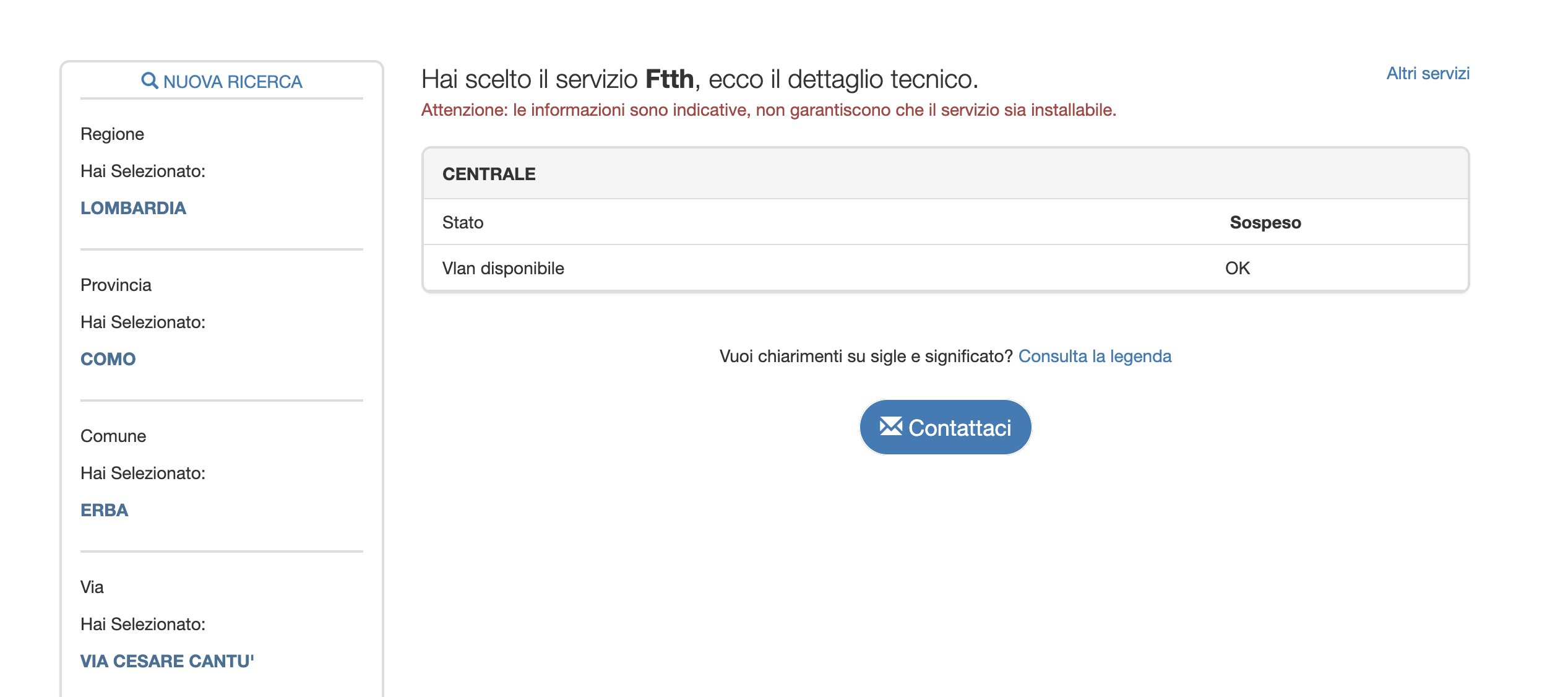The image size is (1568, 697).
Task: Click the Comune section label
Action: (x=113, y=436)
